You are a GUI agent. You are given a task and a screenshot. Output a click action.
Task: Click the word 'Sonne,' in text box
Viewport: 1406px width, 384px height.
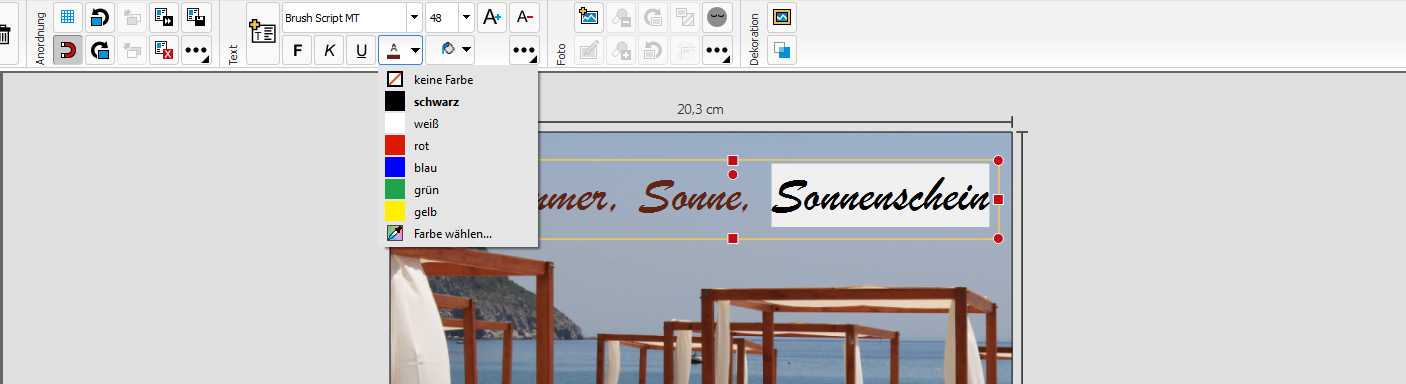click(x=695, y=197)
